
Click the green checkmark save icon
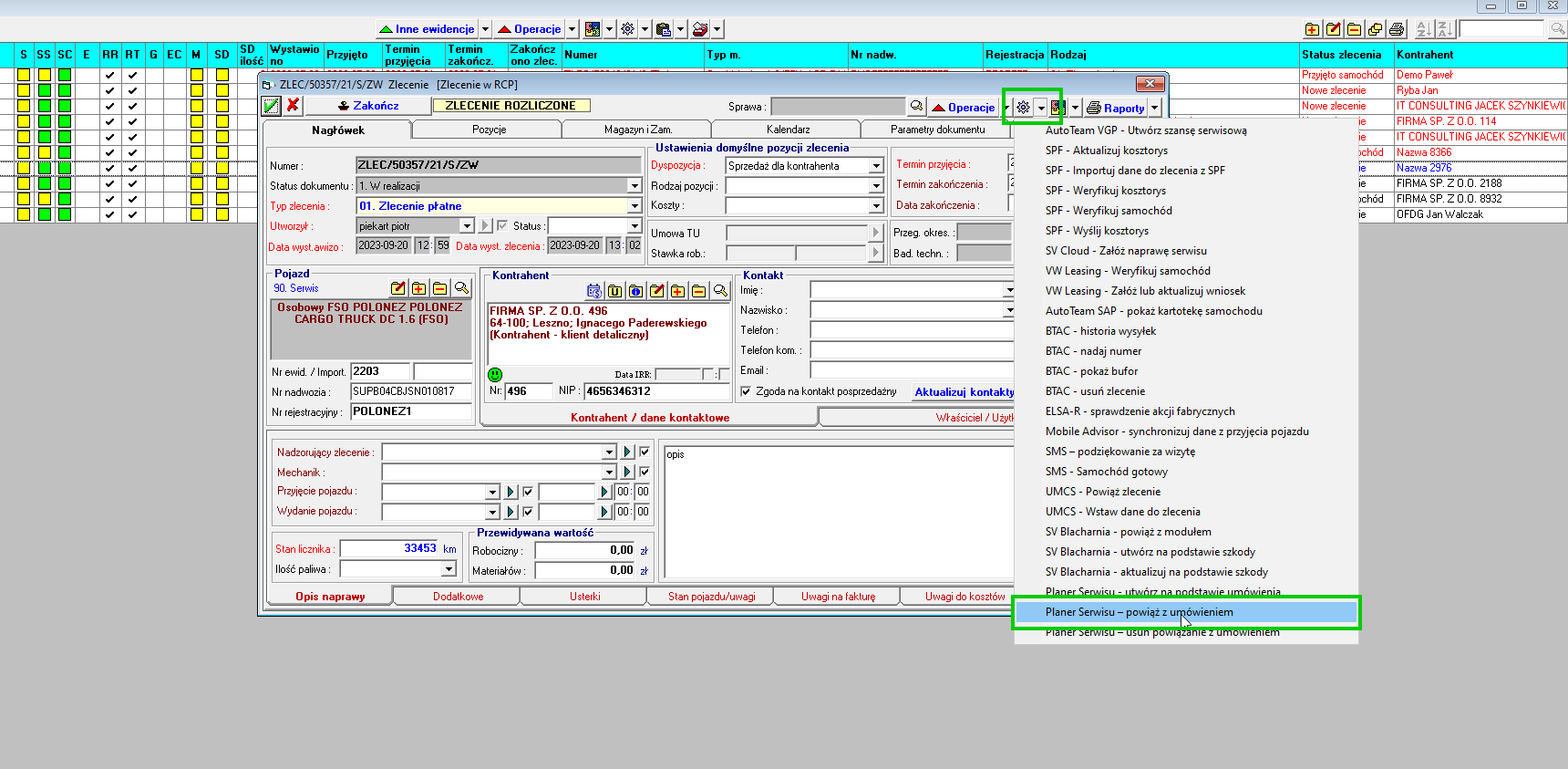point(272,106)
